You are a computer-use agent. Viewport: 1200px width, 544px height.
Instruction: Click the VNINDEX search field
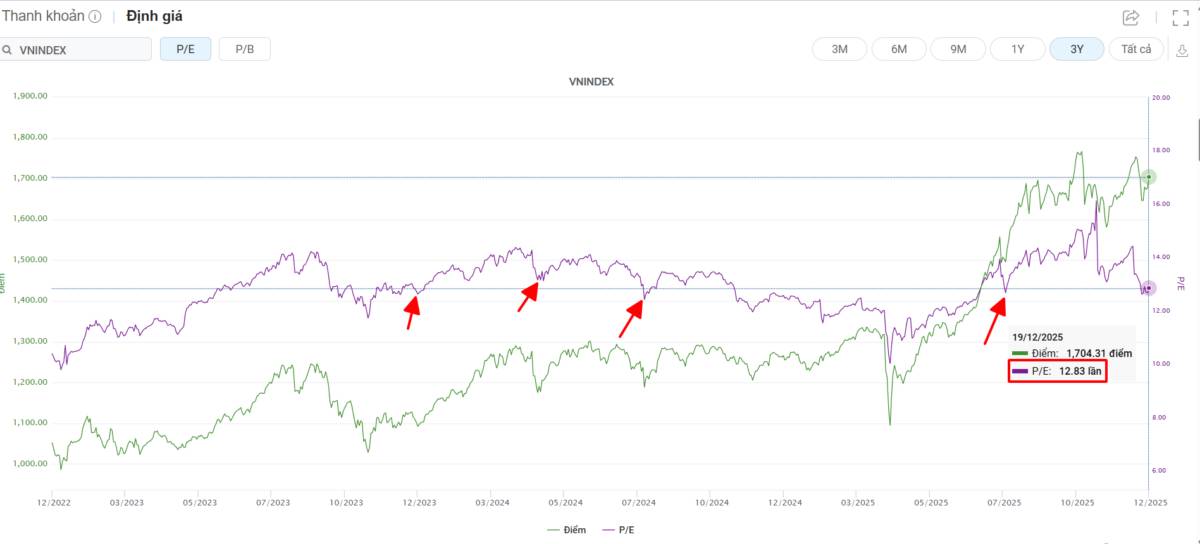[82, 49]
